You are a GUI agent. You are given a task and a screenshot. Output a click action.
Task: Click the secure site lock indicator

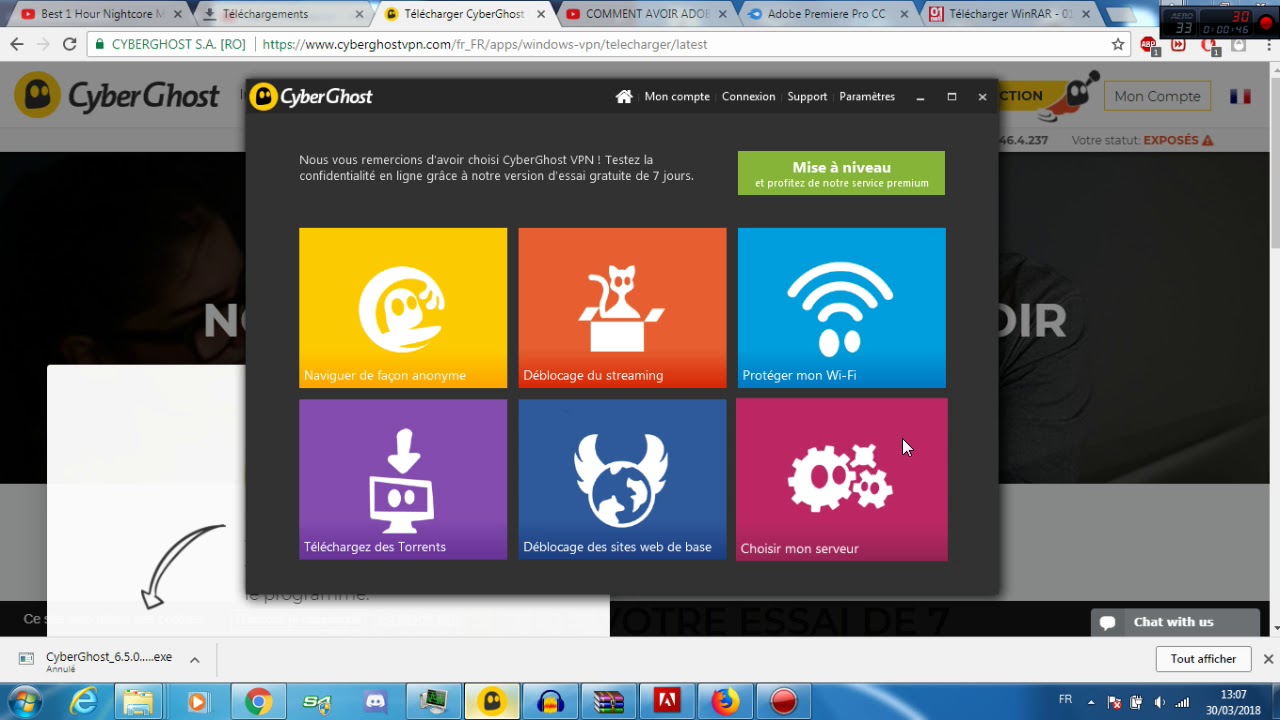pos(101,44)
